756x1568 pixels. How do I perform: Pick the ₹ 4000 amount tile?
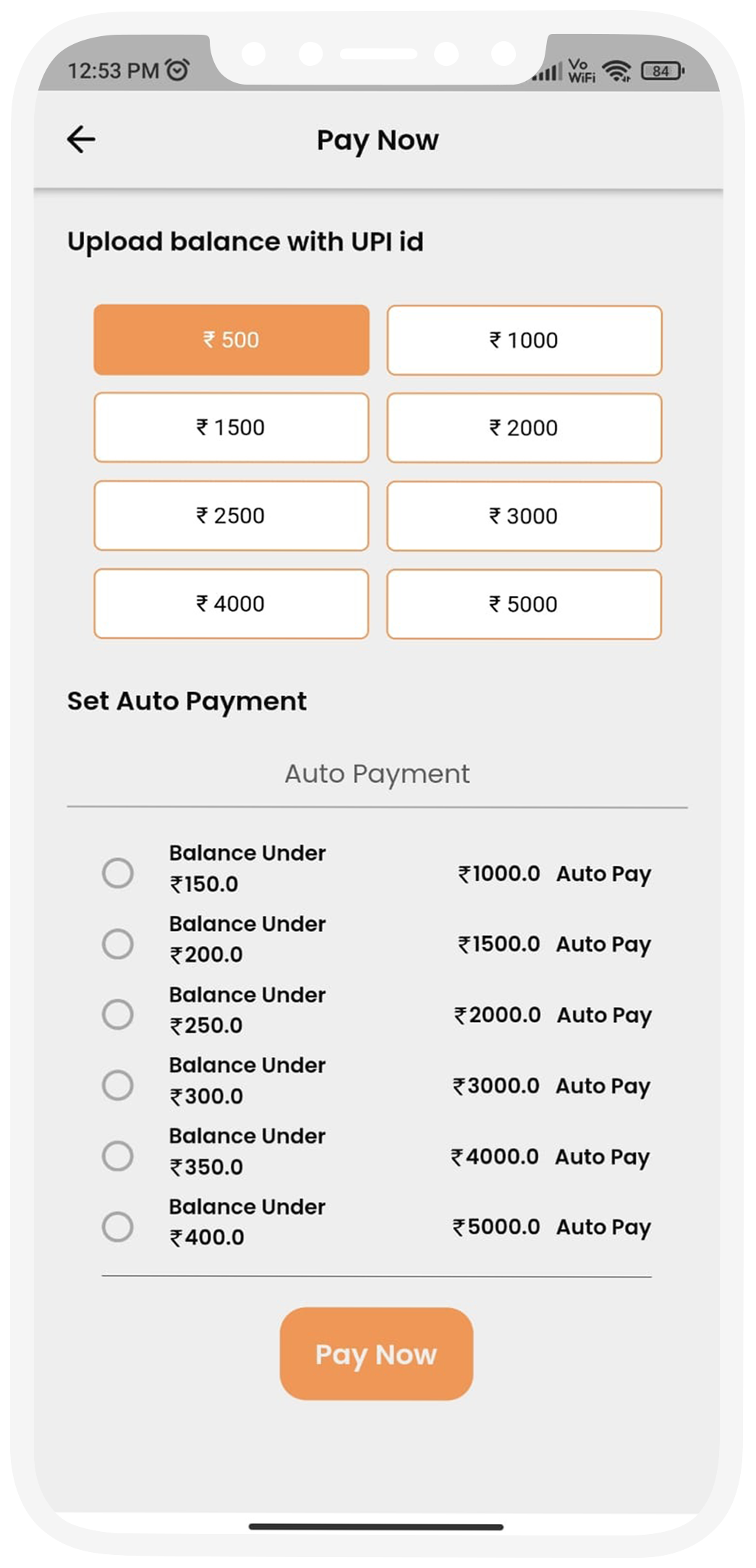pos(232,604)
